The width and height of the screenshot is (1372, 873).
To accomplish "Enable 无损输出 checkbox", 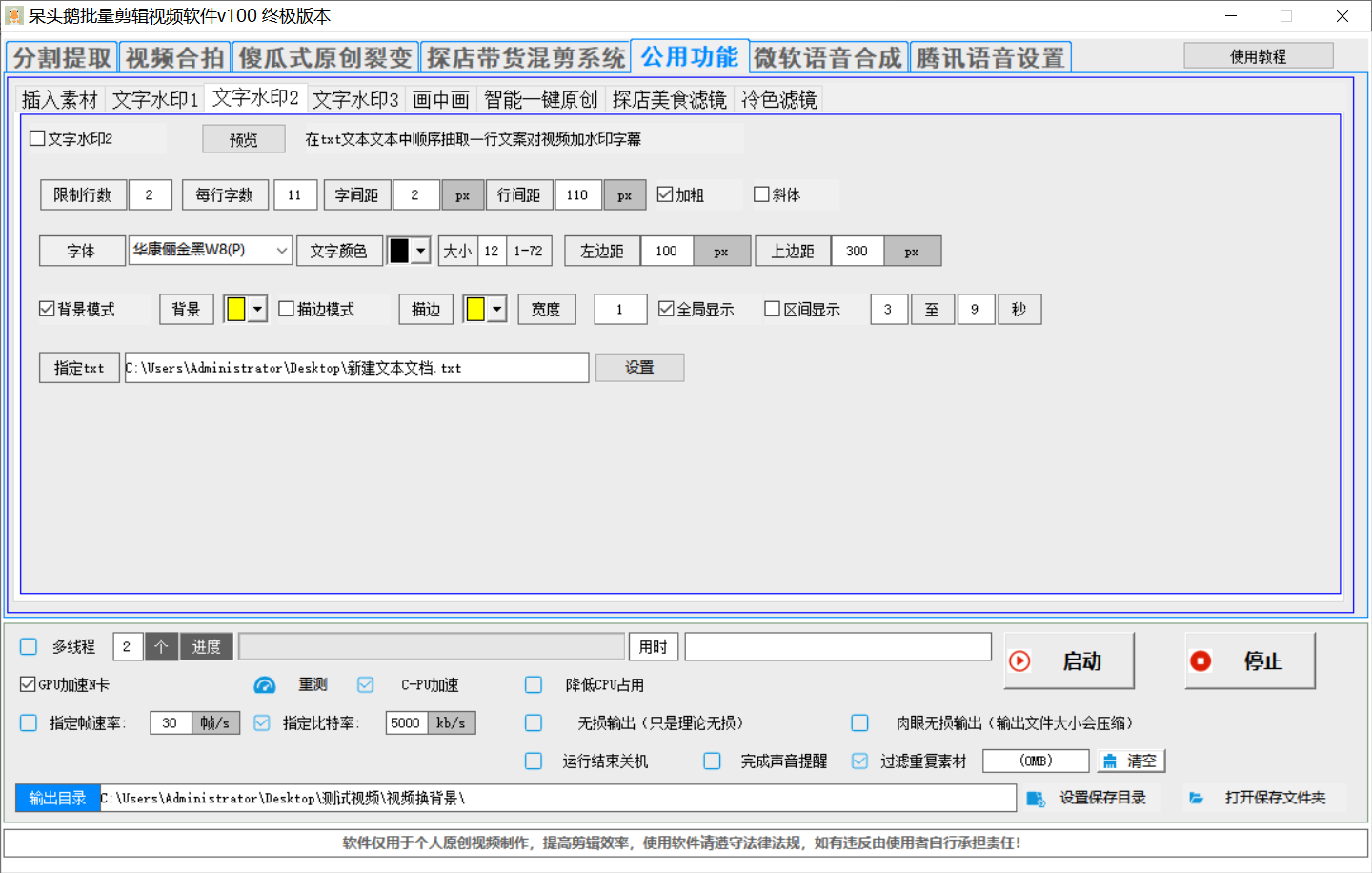I will [x=534, y=722].
